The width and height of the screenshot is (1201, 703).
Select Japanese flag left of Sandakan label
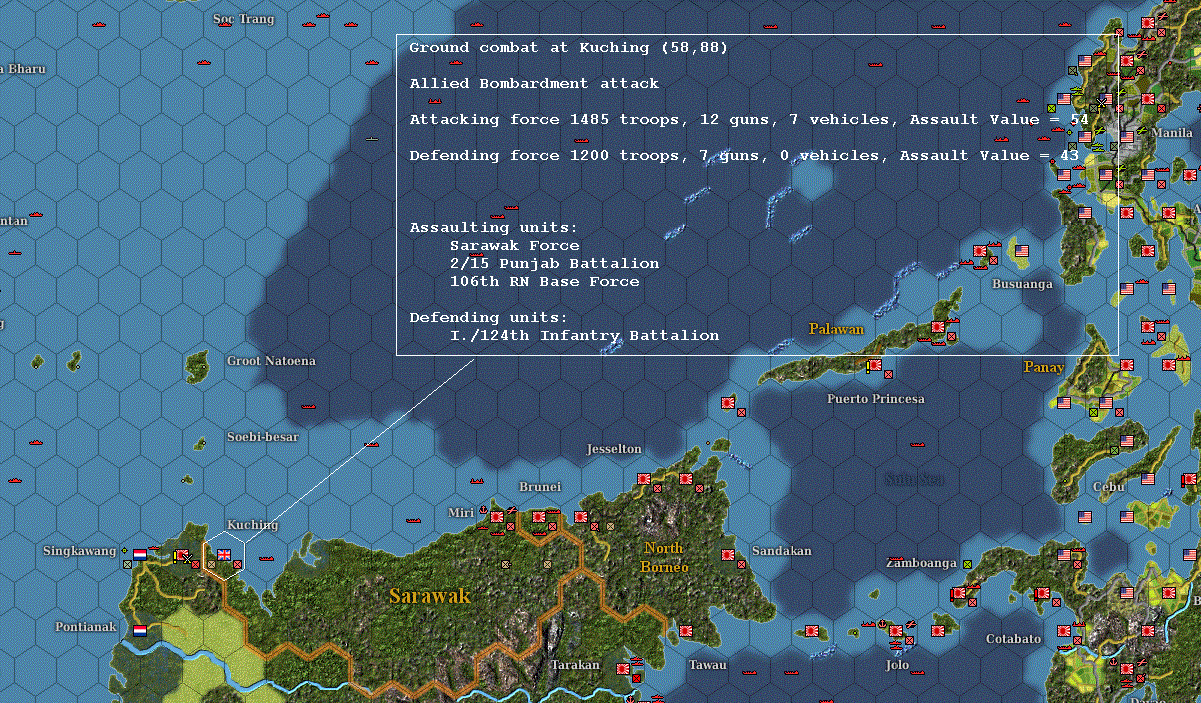pyautogui.click(x=728, y=553)
